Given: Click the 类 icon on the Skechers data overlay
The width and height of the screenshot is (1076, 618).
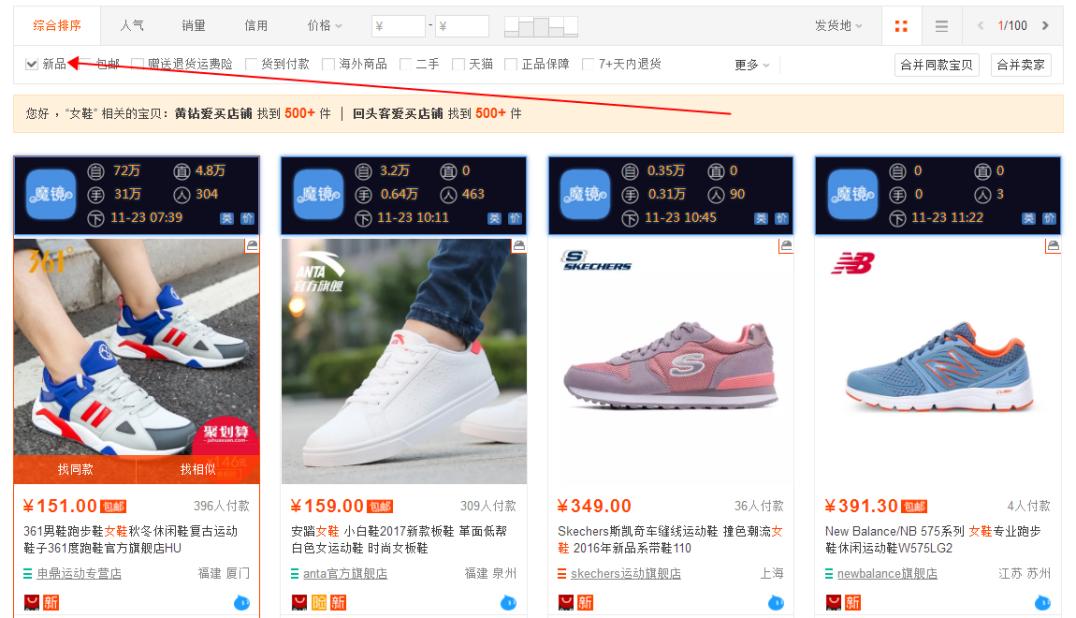Looking at the screenshot, I should click(x=762, y=218).
